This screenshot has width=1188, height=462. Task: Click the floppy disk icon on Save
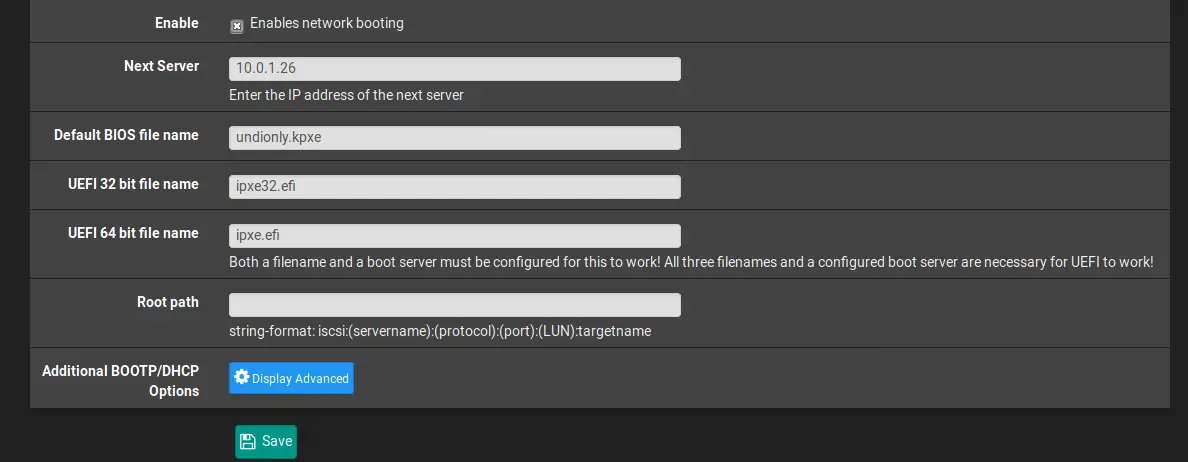(x=248, y=441)
